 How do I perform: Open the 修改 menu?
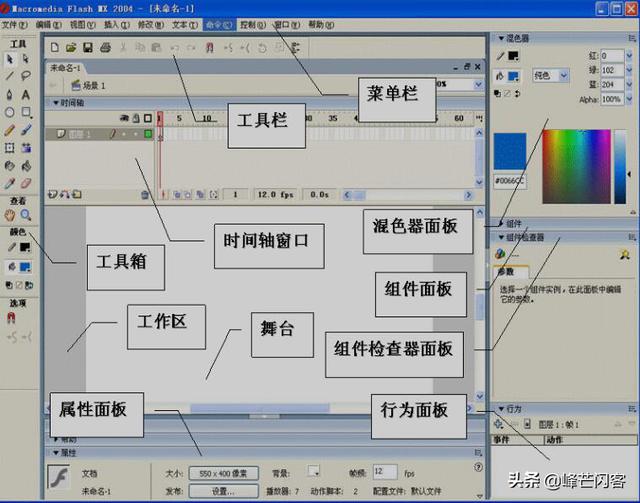click(x=151, y=25)
